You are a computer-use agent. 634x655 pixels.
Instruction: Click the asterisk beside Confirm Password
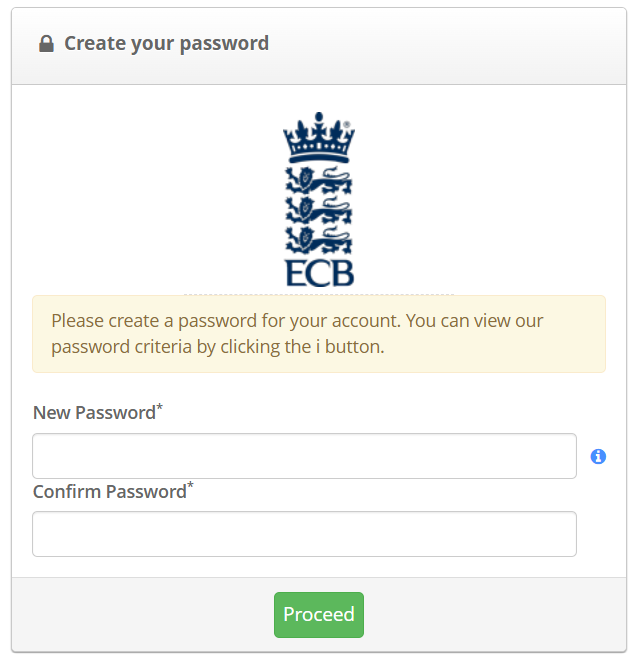point(191,486)
